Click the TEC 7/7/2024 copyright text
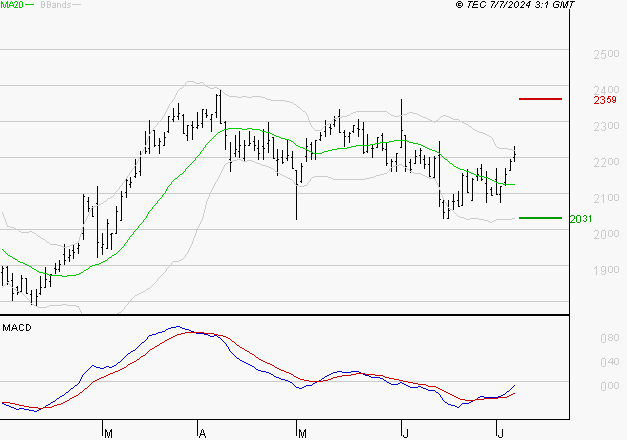 coord(515,5)
